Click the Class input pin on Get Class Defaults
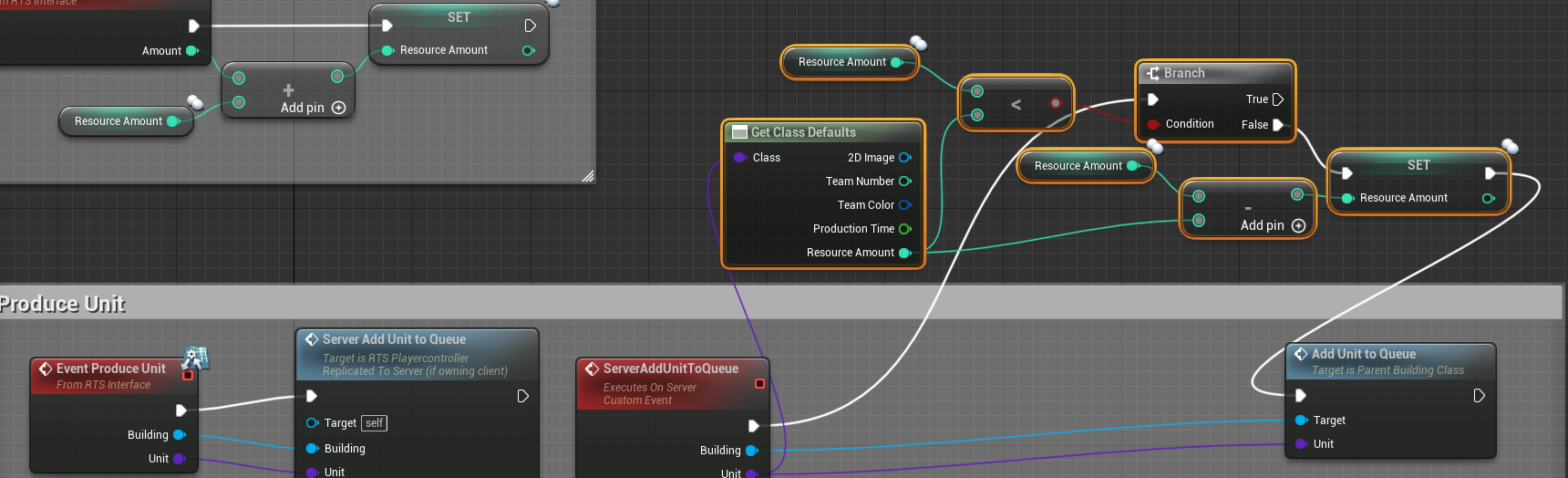The width and height of the screenshot is (1568, 478). (x=739, y=158)
